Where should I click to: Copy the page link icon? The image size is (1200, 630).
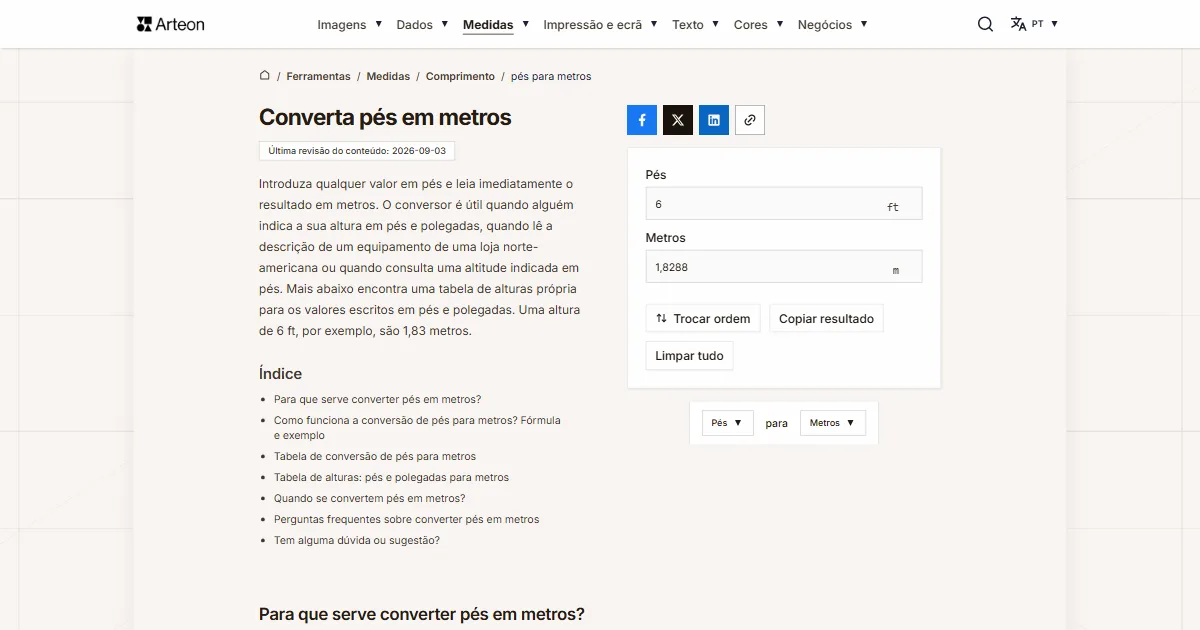[750, 120]
